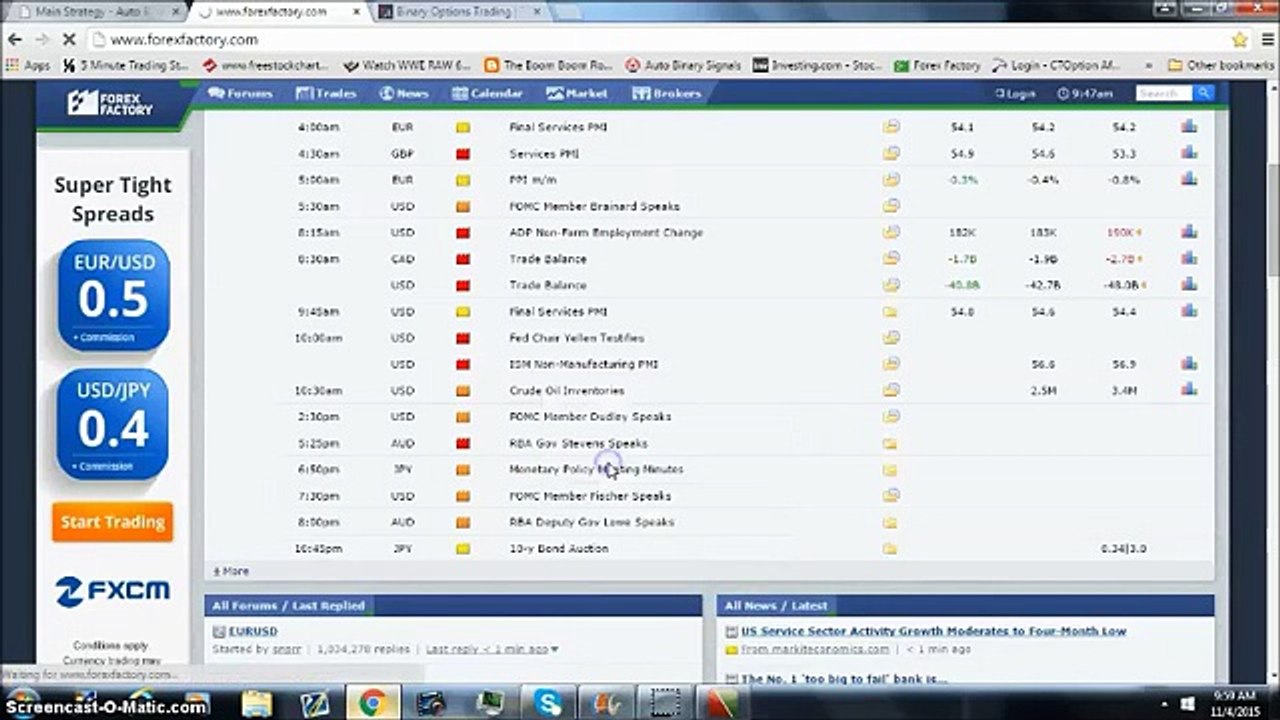
Task: Open the Other bookmarks folder
Action: [x=1220, y=65]
